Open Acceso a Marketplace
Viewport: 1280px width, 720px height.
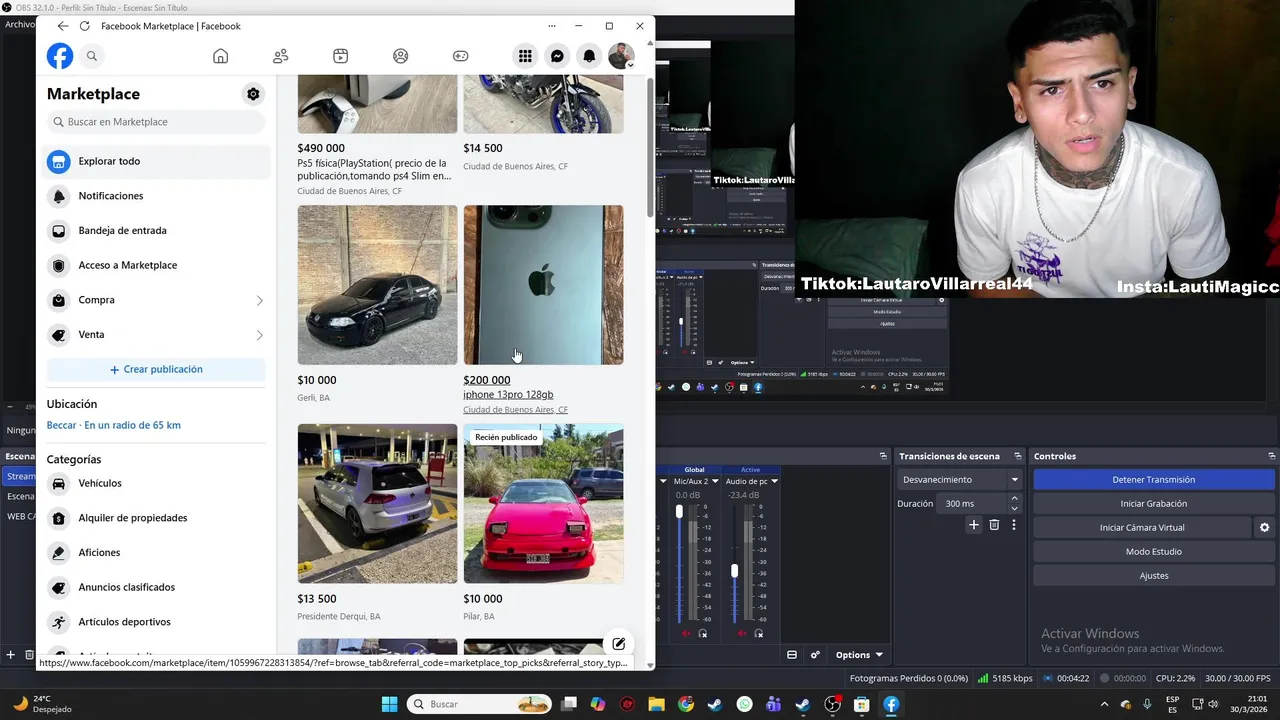pos(157,265)
